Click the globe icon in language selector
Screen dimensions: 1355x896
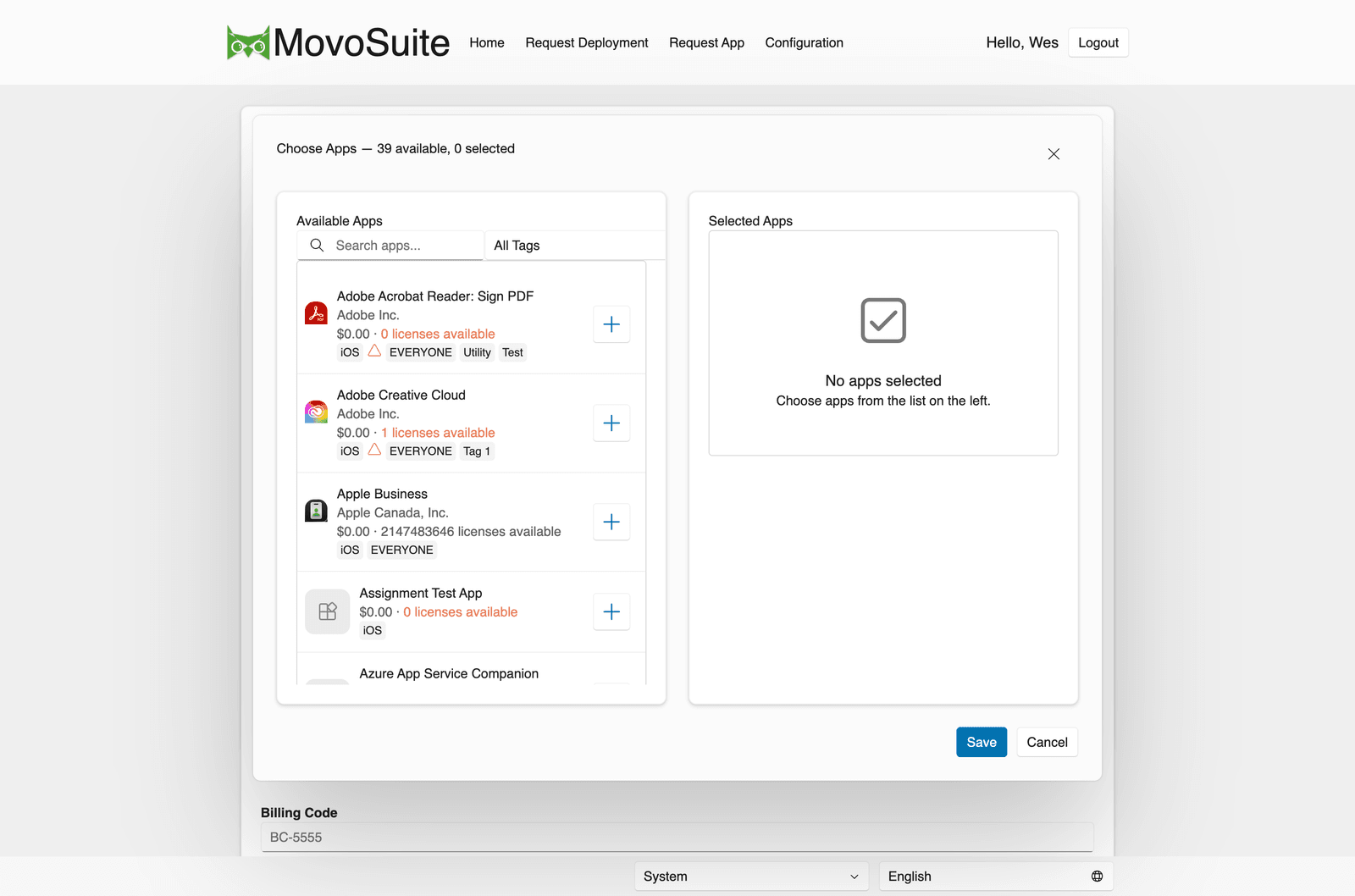tap(1097, 877)
